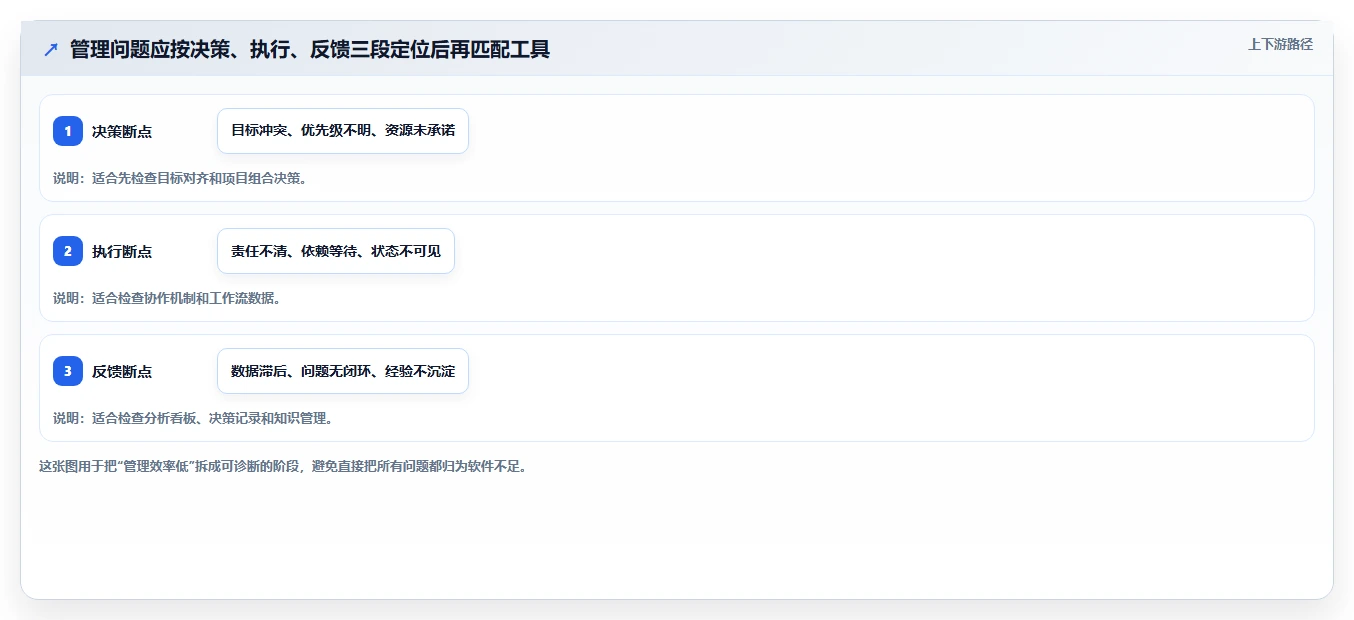Click the number 3 step badge
The image size is (1354, 620).
click(68, 371)
